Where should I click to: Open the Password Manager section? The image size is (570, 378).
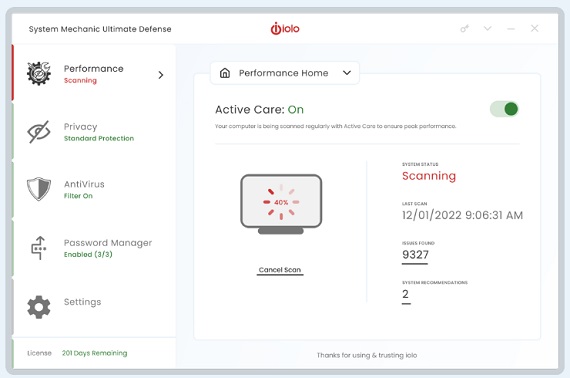coord(108,243)
